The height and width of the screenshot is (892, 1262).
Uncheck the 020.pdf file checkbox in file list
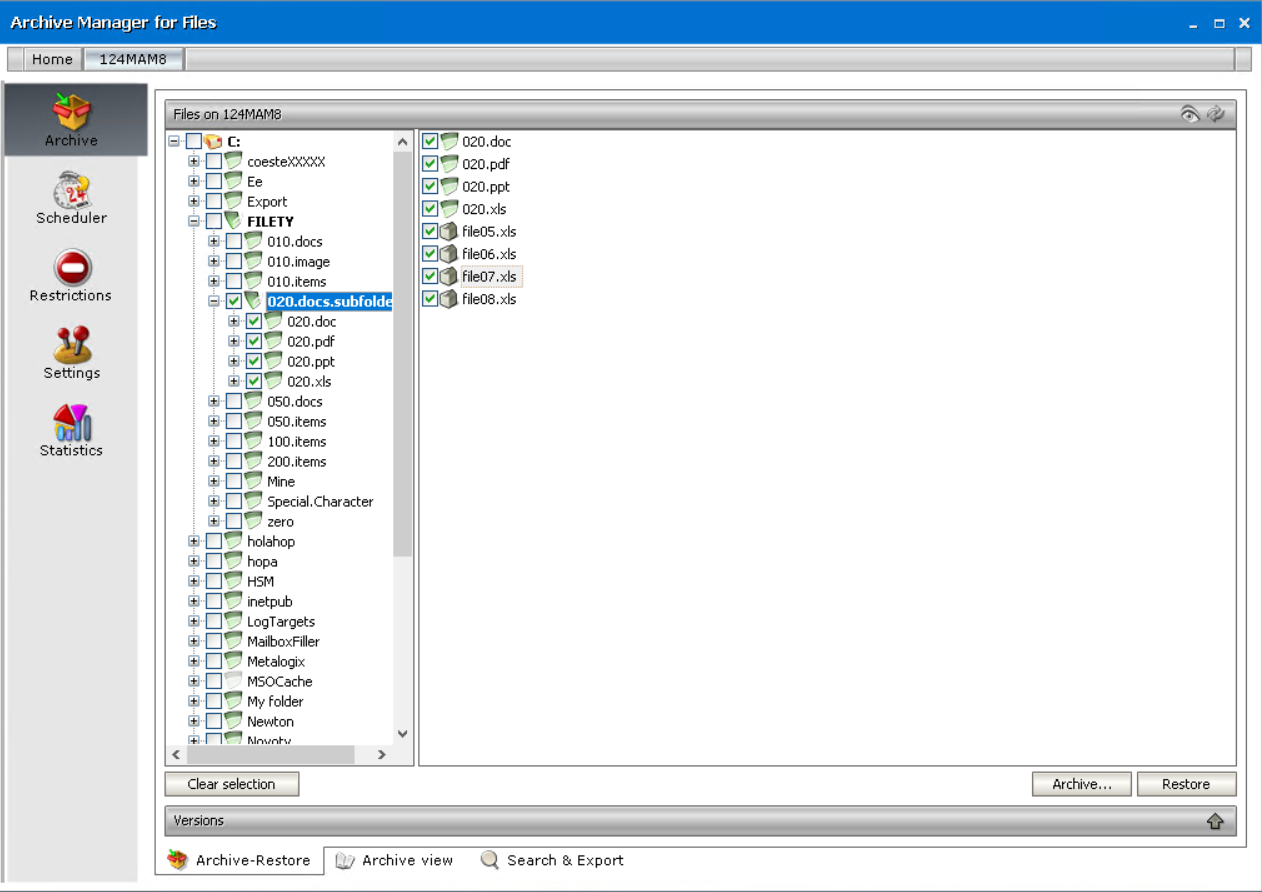[x=430, y=164]
